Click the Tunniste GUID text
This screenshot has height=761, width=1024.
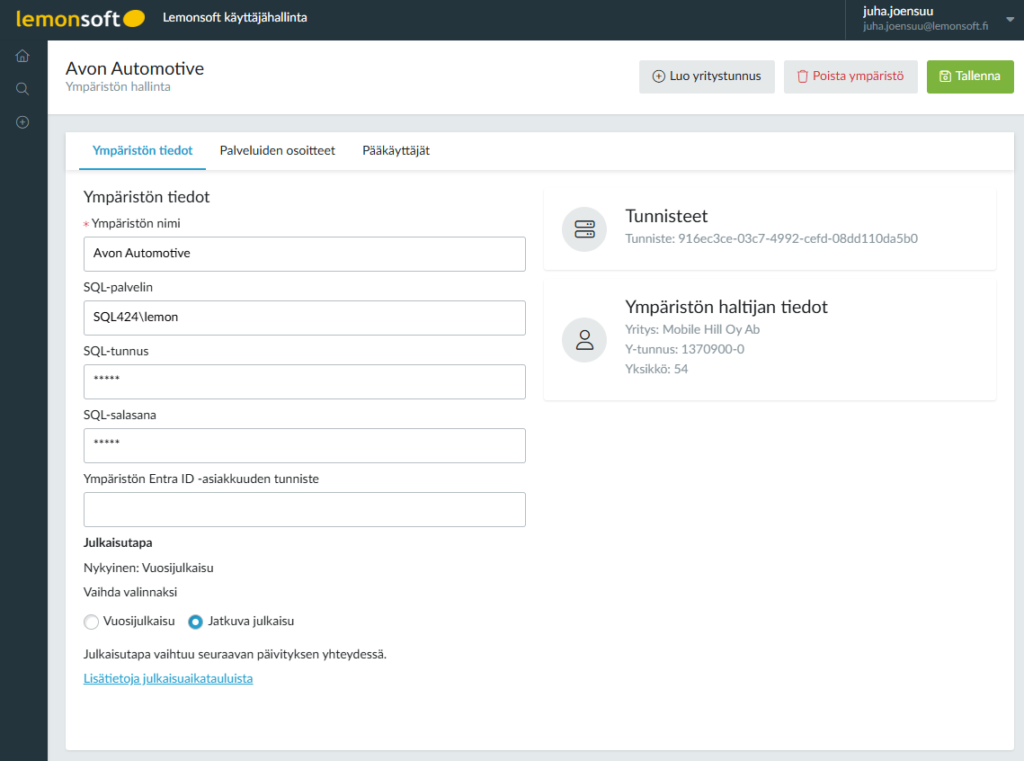[771, 238]
